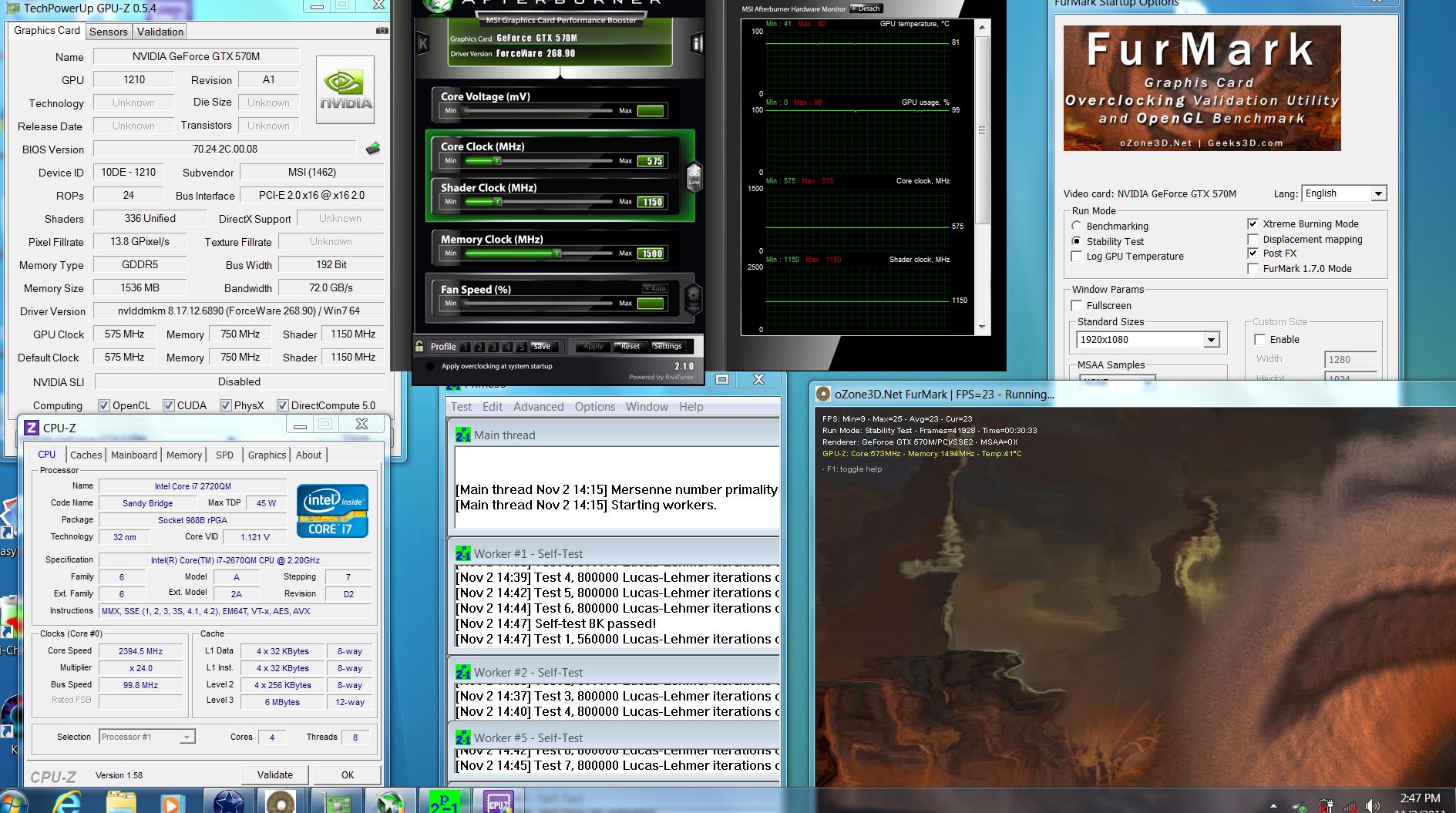Click the profile lock icon in Afterburner

419,346
